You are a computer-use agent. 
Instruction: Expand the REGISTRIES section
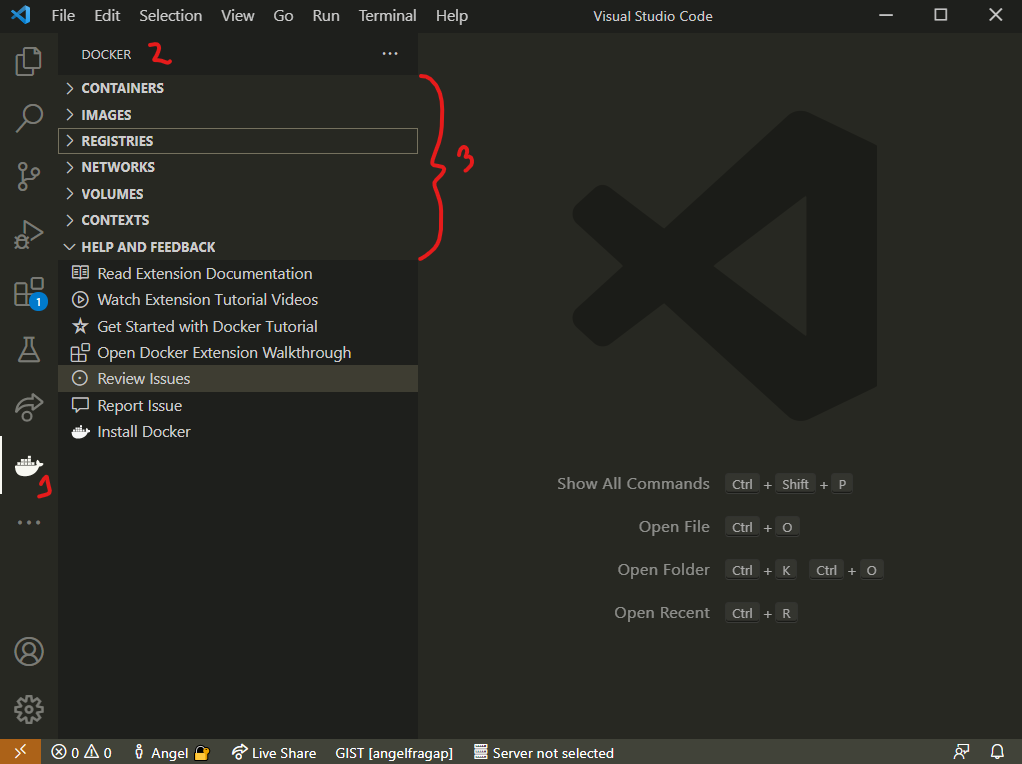tap(238, 141)
